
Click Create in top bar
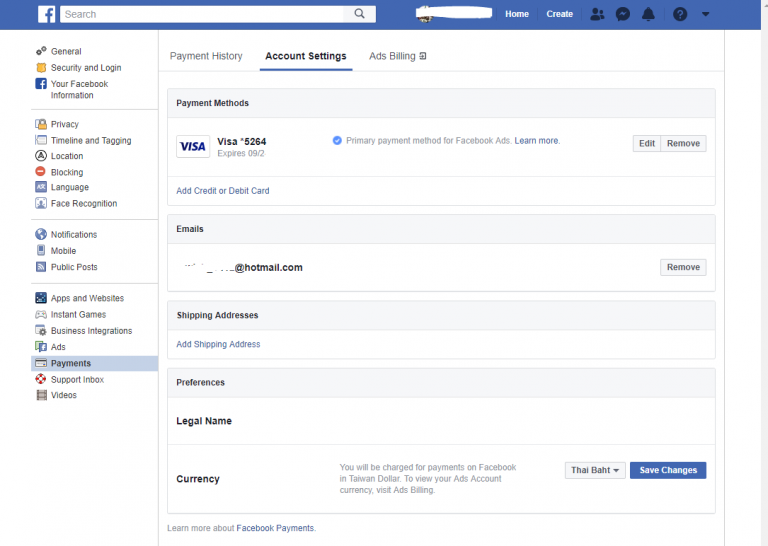pos(559,14)
